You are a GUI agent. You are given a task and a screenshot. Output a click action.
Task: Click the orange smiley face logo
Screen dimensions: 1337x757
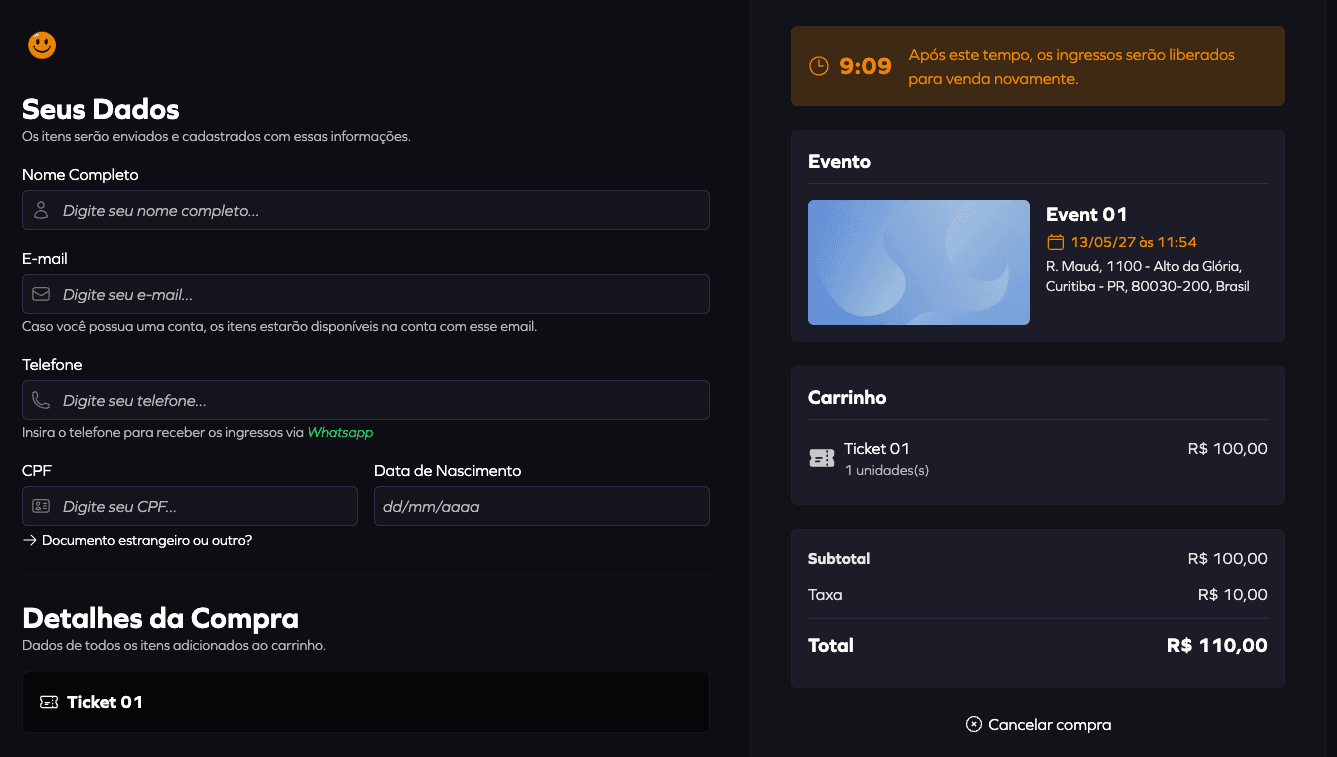coord(42,45)
